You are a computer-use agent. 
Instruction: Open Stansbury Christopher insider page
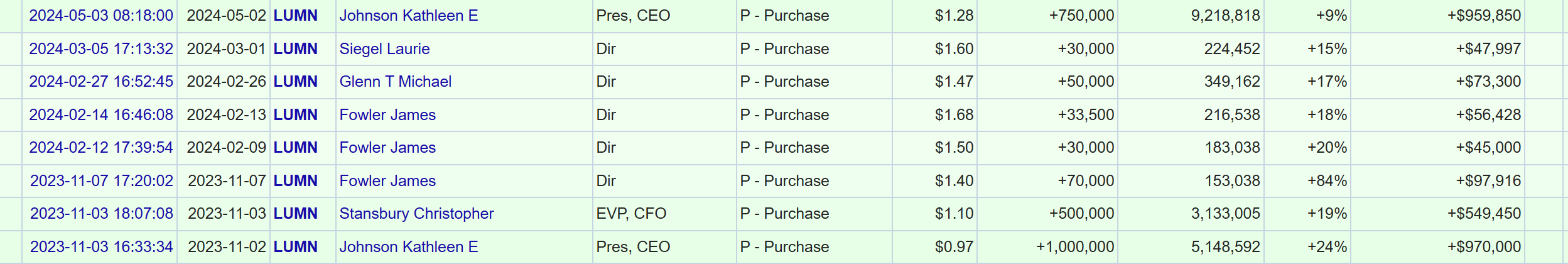click(x=416, y=214)
